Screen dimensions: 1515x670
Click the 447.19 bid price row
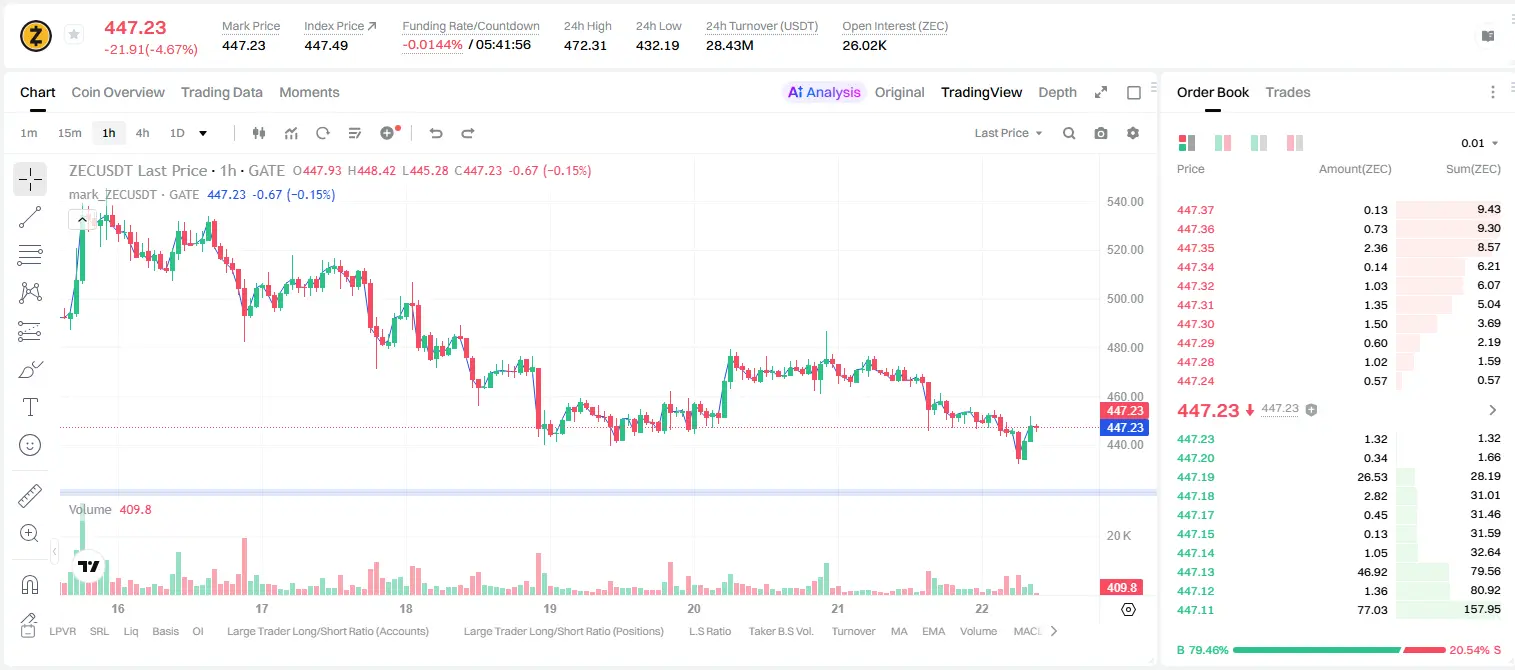click(x=1339, y=477)
